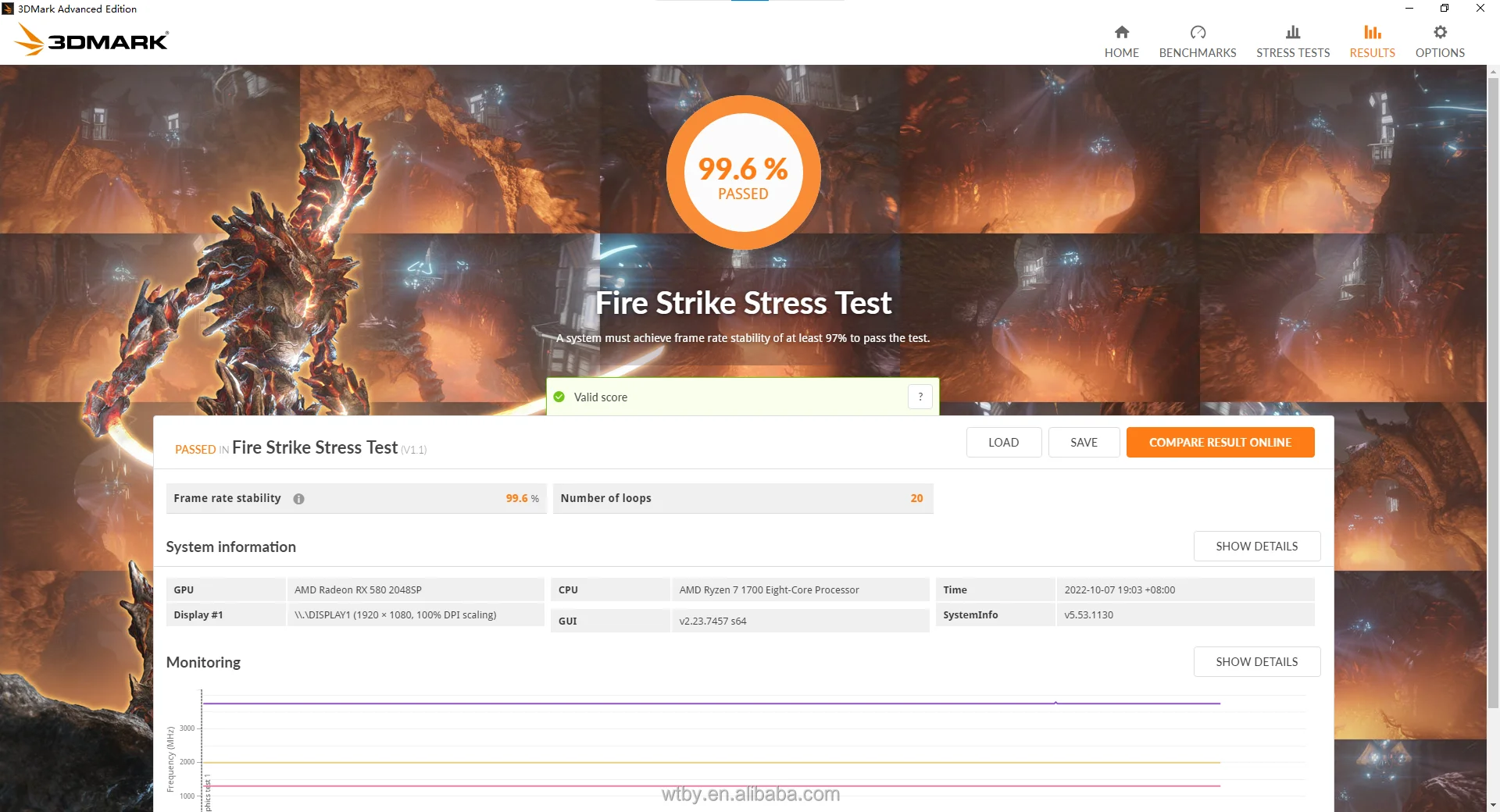Open the OPTIONS tab

tap(1440, 41)
